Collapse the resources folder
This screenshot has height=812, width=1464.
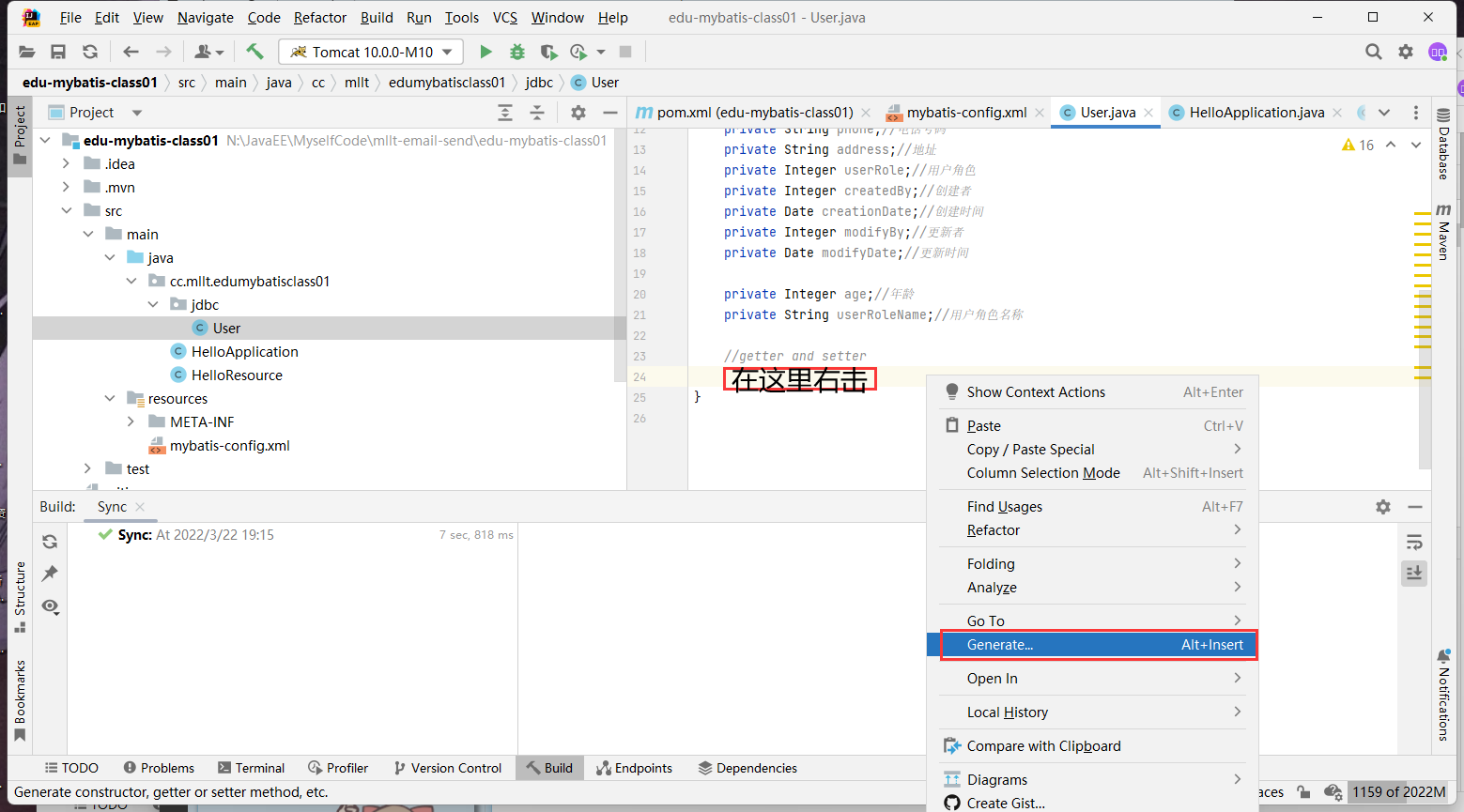110,398
